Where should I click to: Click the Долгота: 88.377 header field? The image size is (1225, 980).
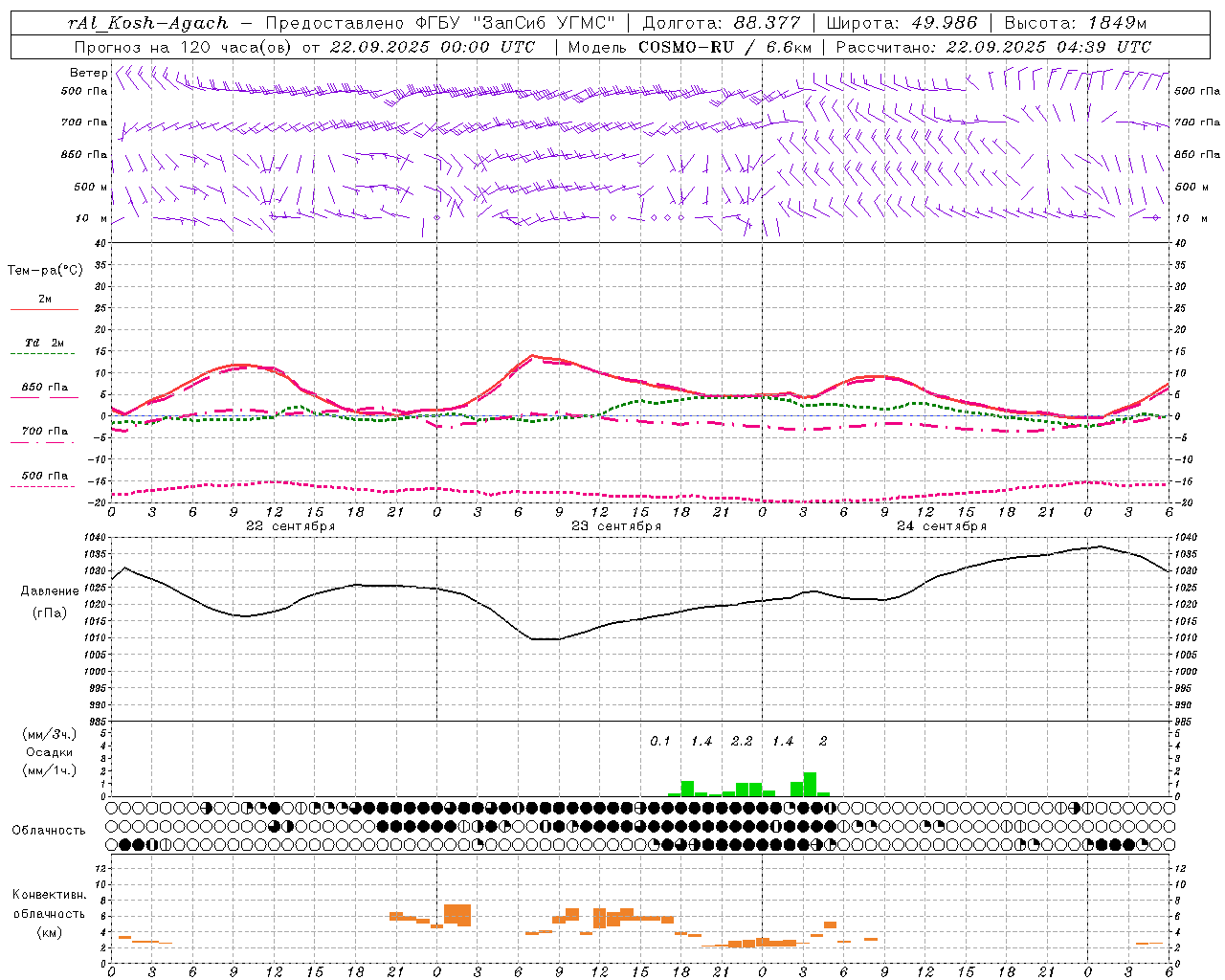tap(724, 23)
